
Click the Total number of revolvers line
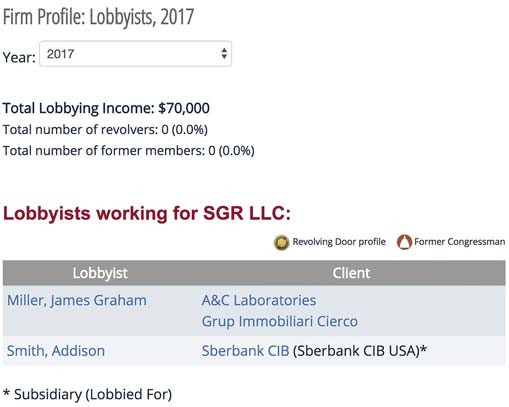click(105, 130)
